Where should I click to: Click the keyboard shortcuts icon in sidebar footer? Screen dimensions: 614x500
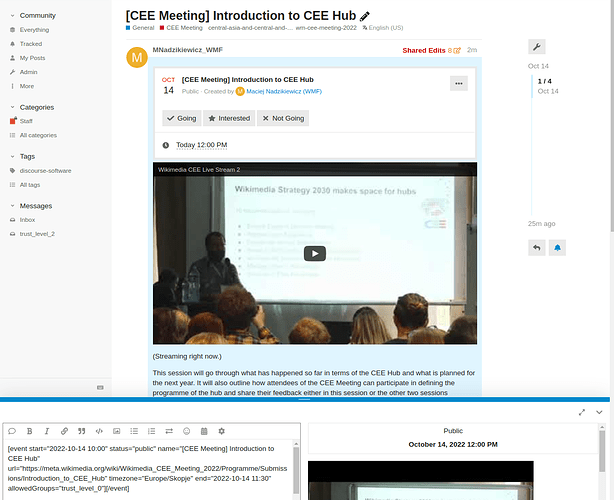click(x=100, y=388)
